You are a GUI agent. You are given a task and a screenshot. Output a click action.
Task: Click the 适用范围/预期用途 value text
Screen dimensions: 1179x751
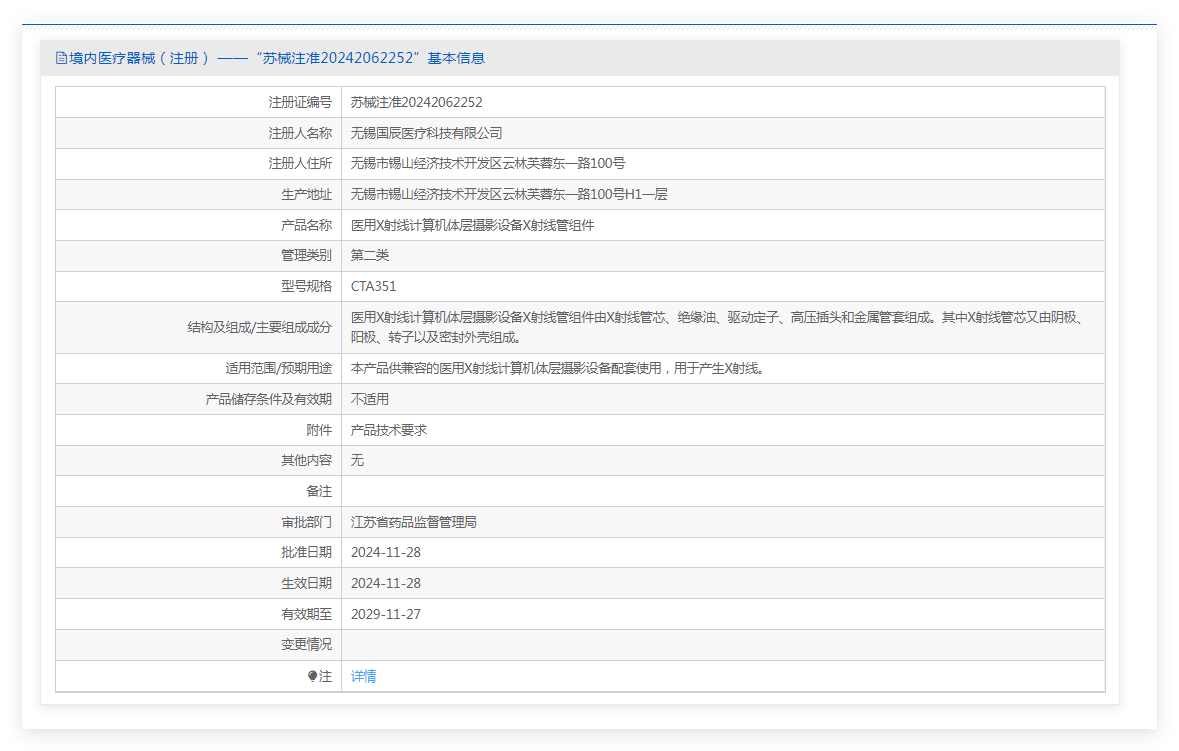tap(557, 368)
